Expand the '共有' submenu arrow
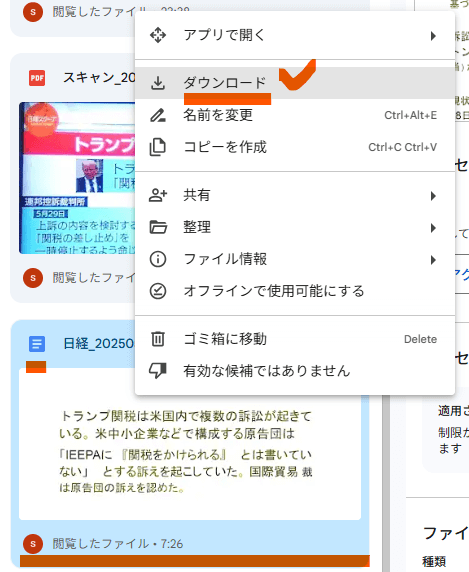The width and height of the screenshot is (469, 572). [433, 196]
